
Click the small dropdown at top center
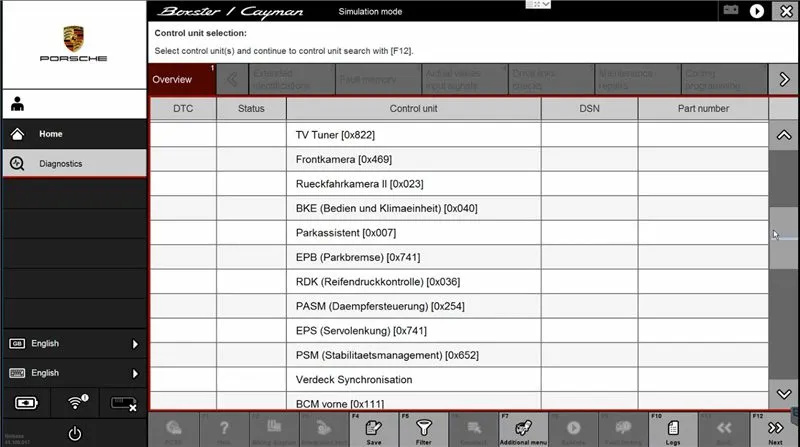click(538, 4)
